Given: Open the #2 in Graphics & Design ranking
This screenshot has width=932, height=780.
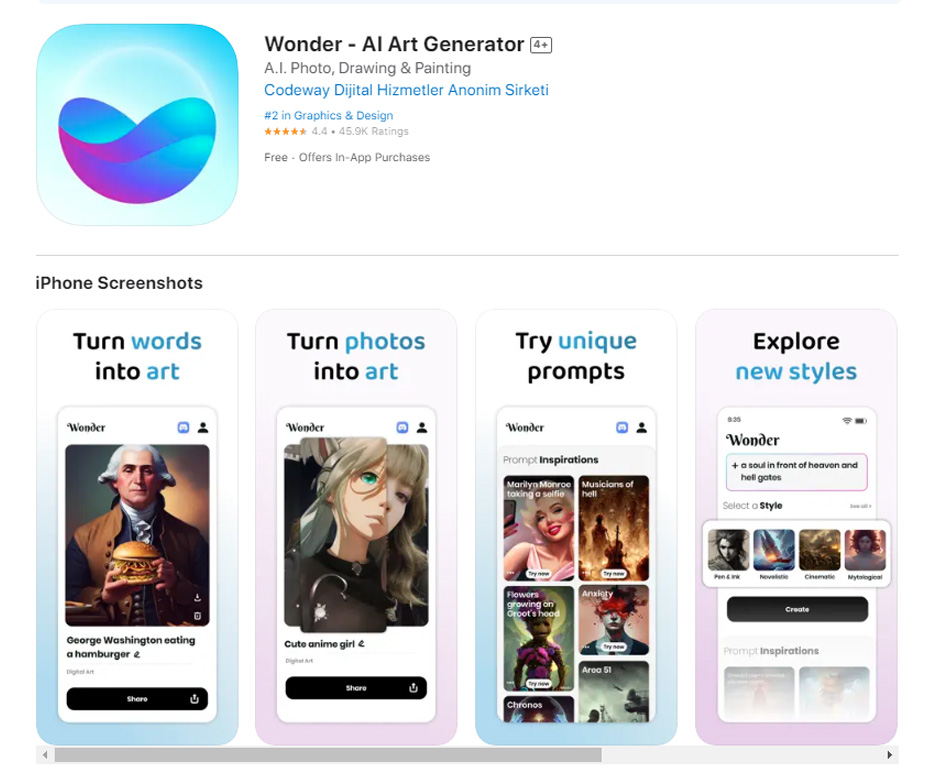Looking at the screenshot, I should coord(329,115).
